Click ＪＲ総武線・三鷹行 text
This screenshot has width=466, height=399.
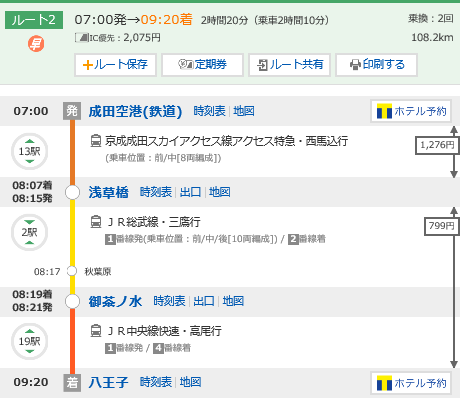(154, 222)
